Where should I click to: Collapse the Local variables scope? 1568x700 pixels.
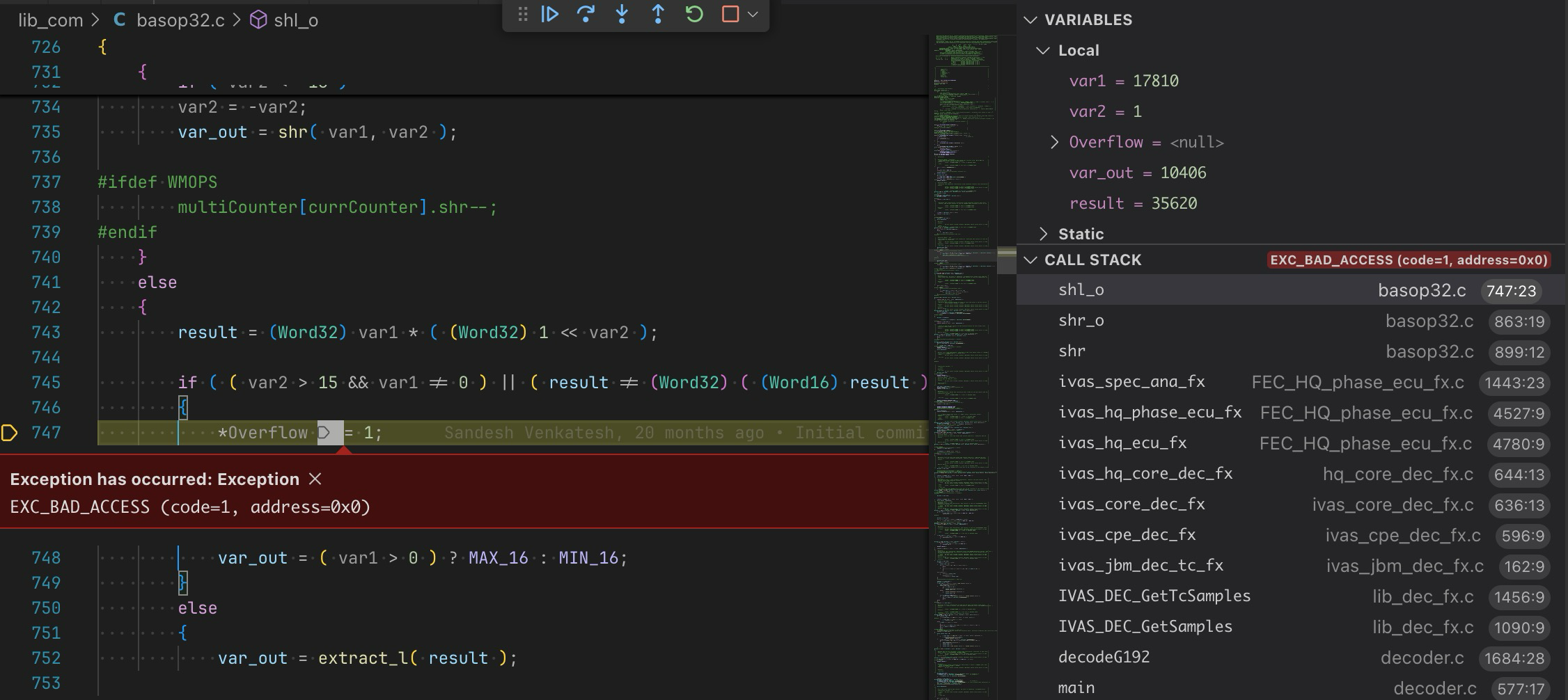coord(1044,50)
